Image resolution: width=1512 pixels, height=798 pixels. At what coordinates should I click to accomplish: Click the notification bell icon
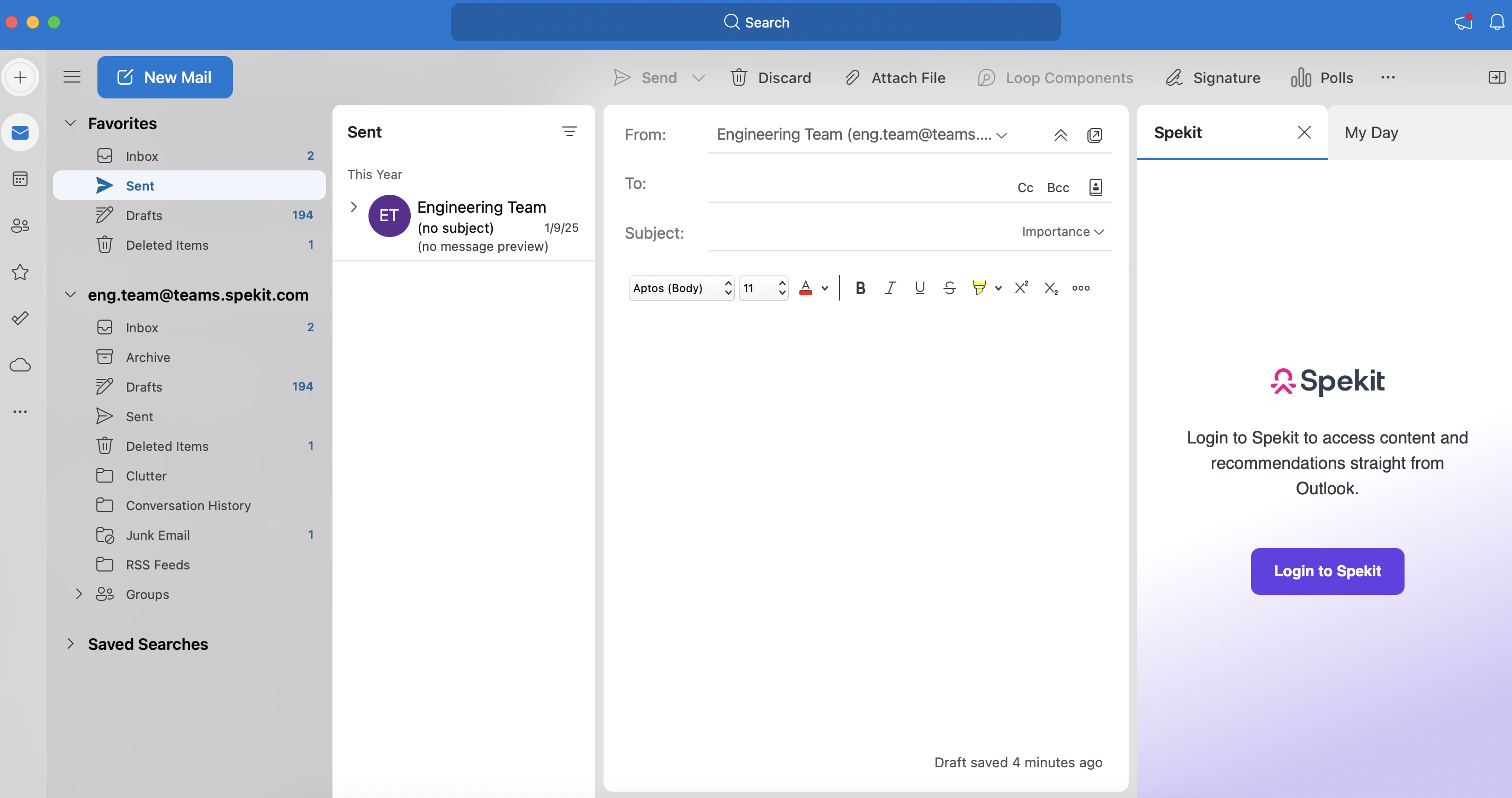pos(1496,22)
